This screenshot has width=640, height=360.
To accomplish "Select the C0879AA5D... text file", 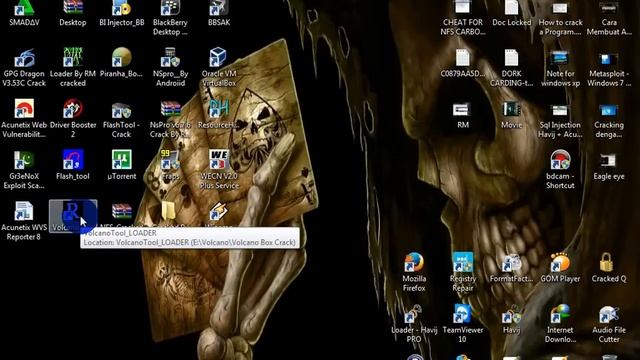I will (462, 58).
